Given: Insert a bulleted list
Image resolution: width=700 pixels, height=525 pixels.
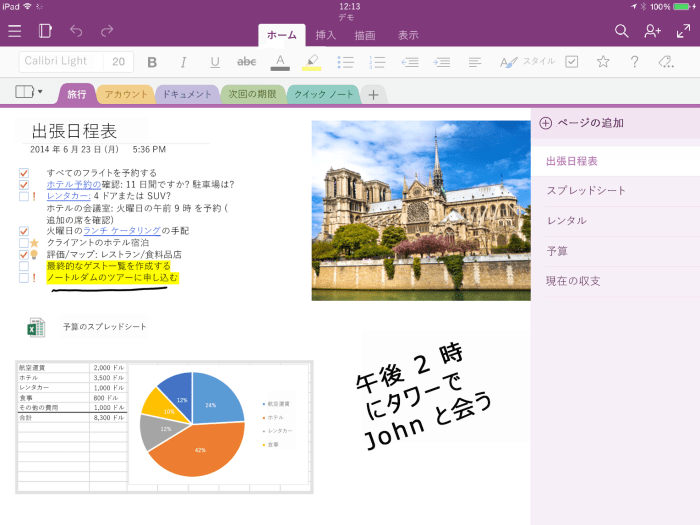Looking at the screenshot, I should tap(345, 62).
